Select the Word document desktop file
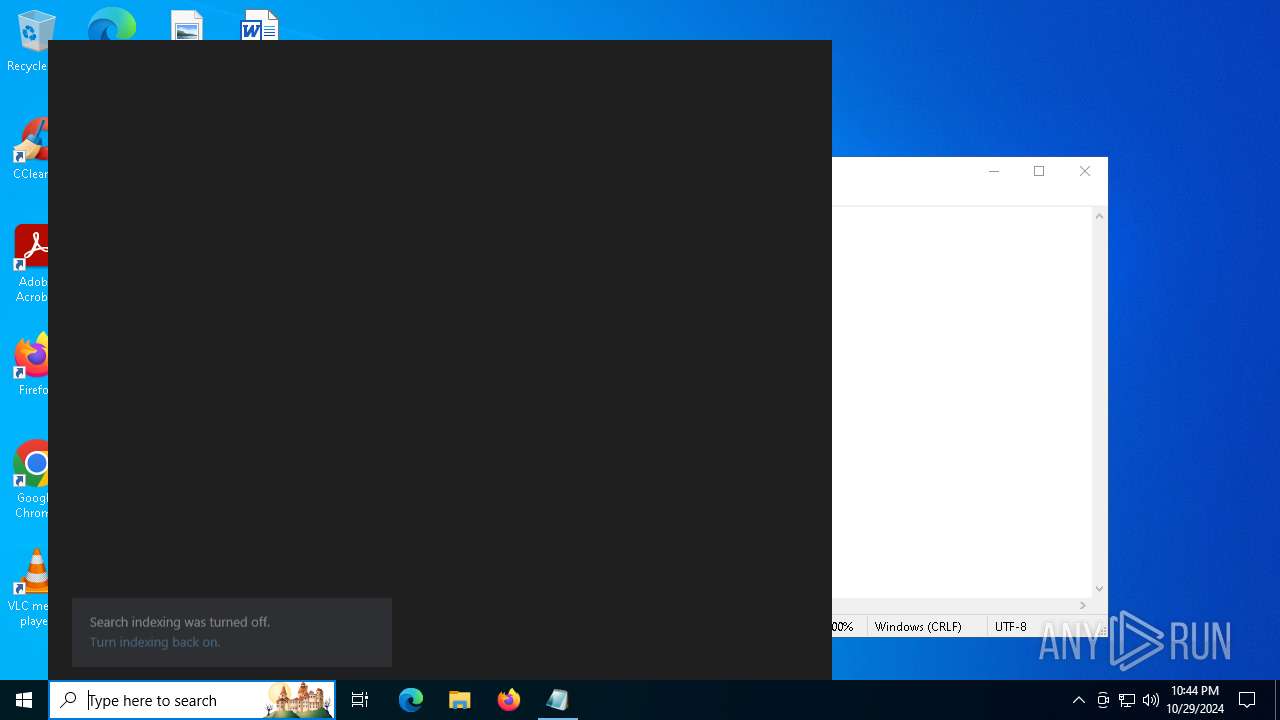This screenshot has height=720, width=1280. [260, 26]
